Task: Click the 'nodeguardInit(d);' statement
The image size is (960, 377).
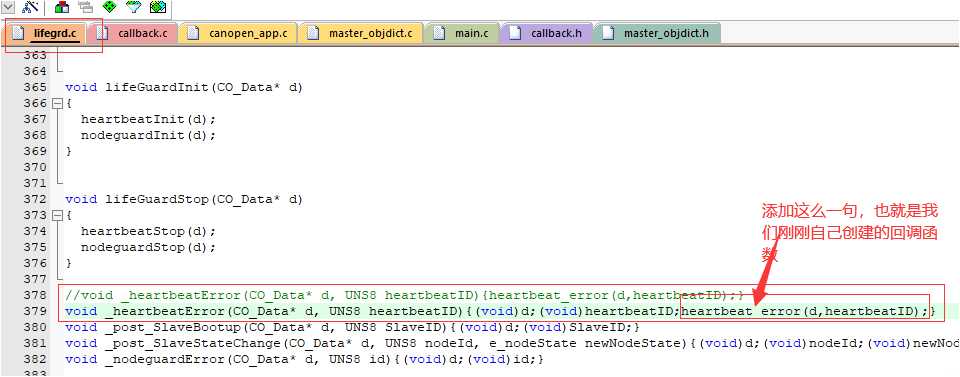Action: tap(148, 135)
